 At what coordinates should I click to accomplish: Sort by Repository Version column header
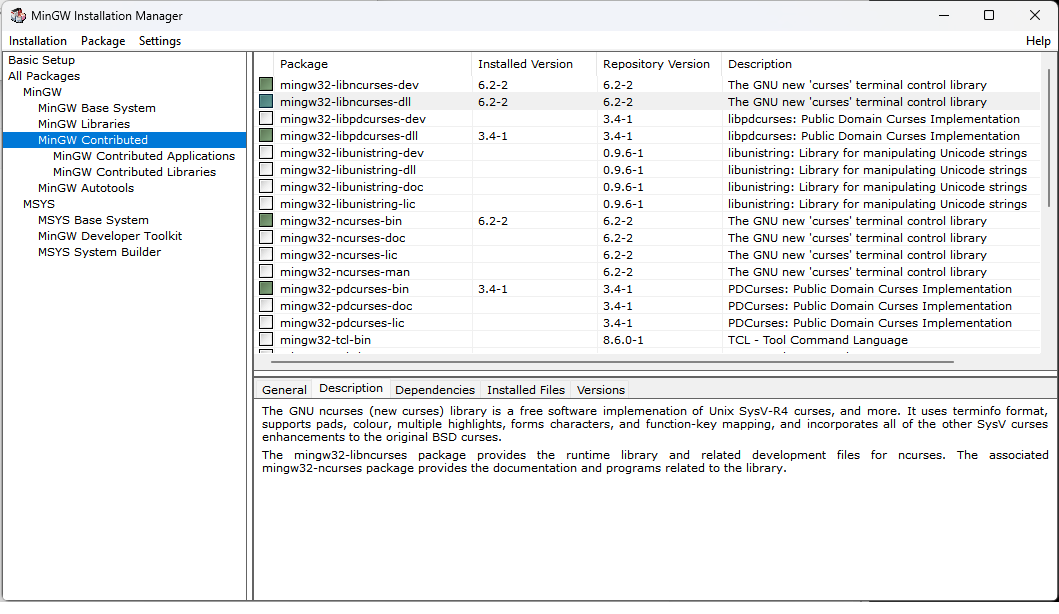(656, 64)
